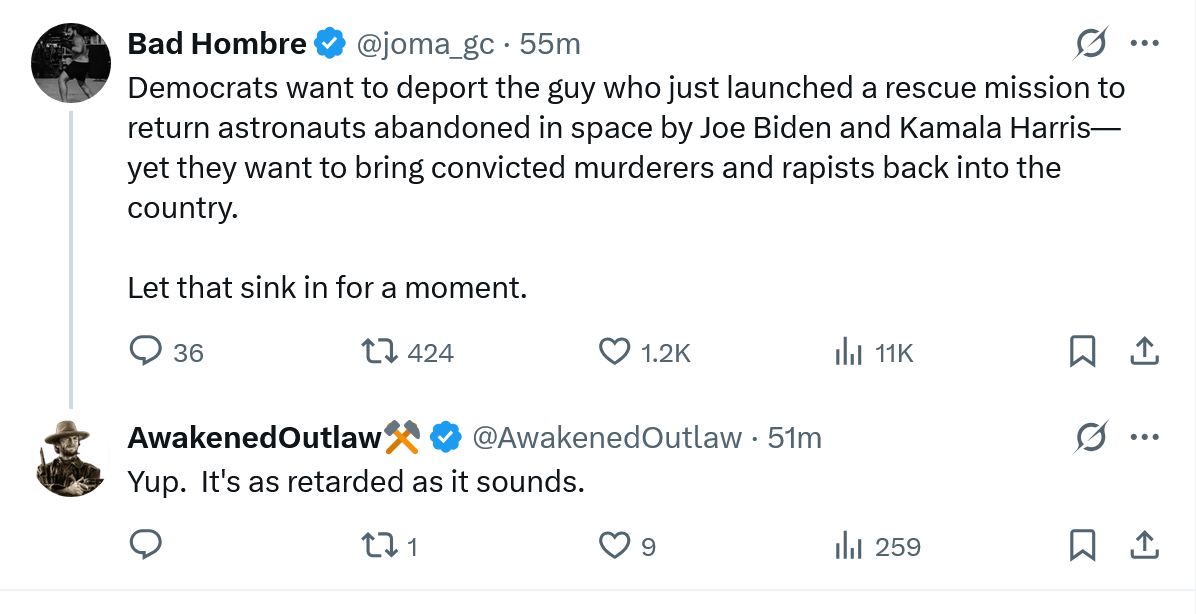Reply to Bad Hombre's post

(x=147, y=352)
